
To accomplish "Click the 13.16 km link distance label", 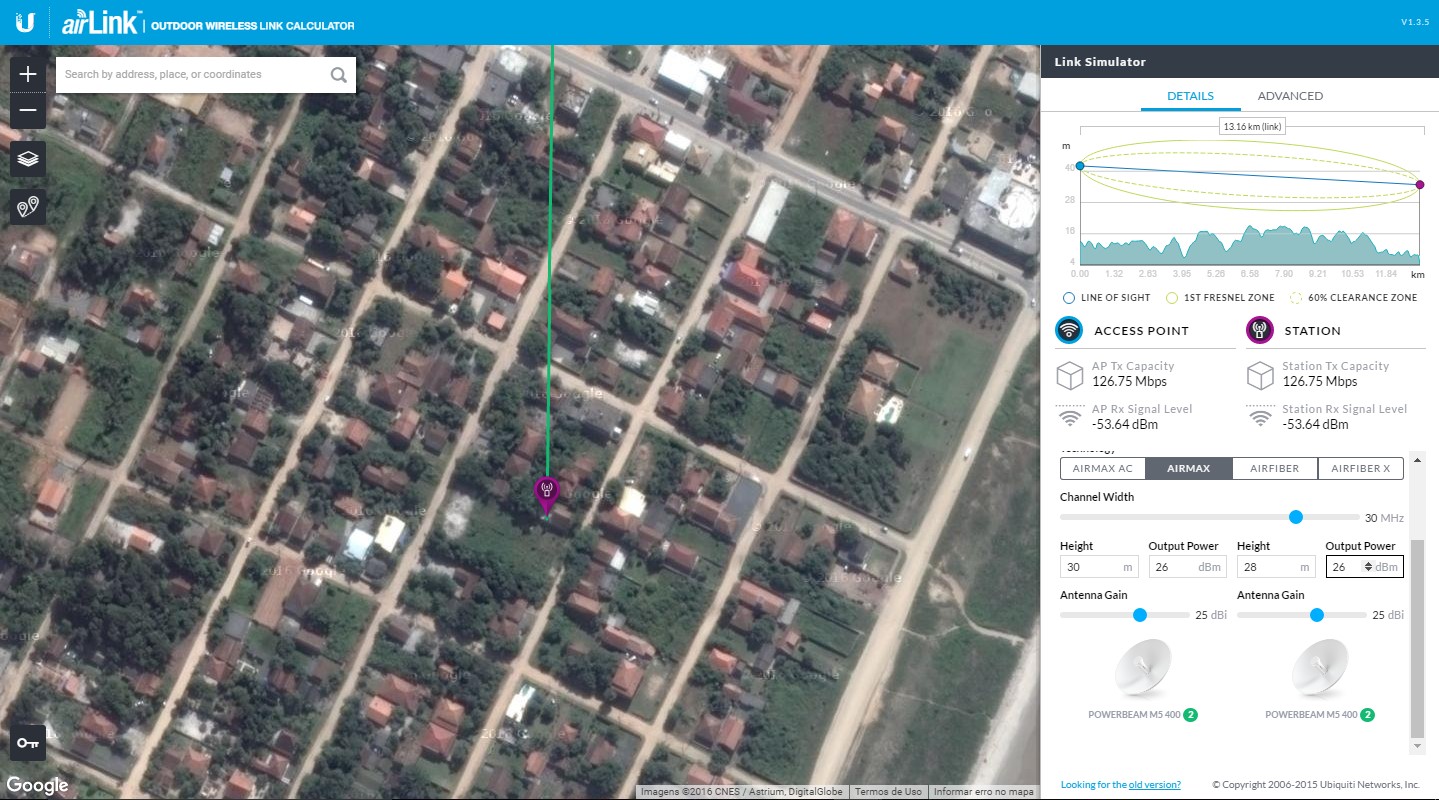I will point(1252,126).
